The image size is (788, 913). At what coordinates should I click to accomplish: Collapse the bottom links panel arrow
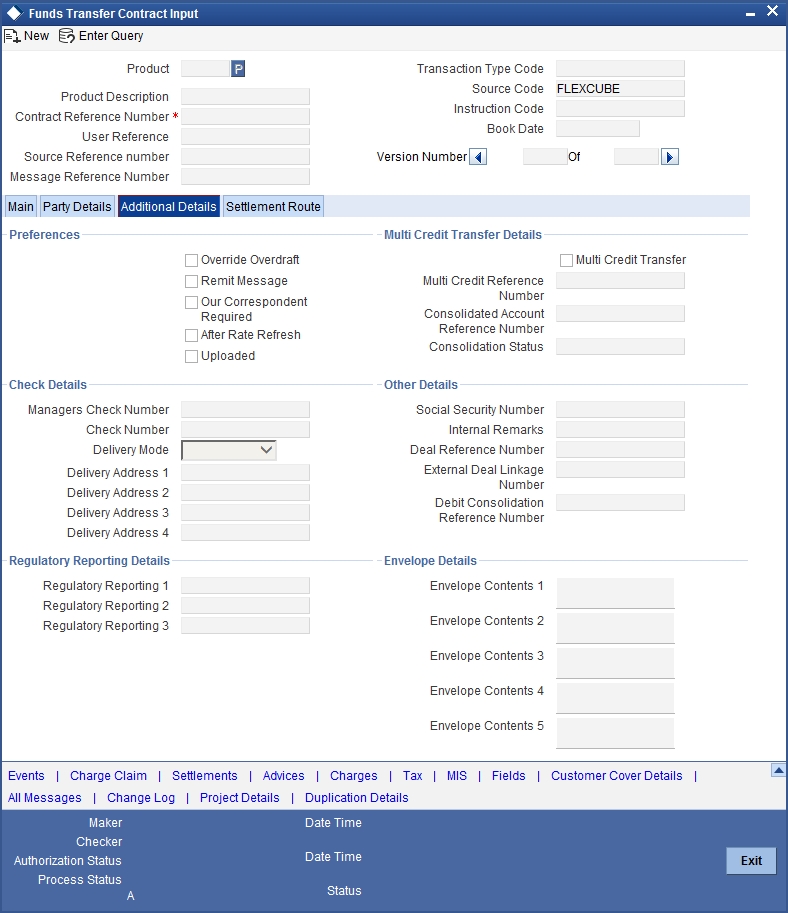[x=778, y=770]
